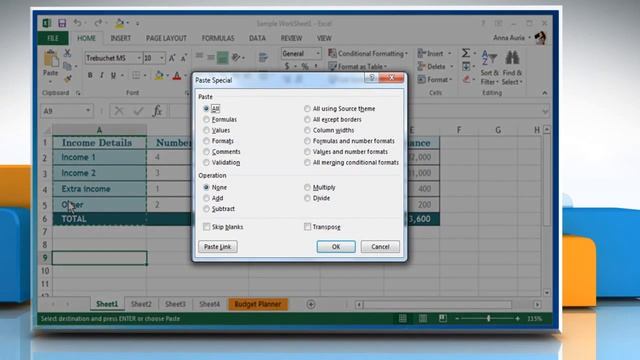Switch to the DATA ribbon tab
Image resolution: width=640 pixels, height=360 pixels.
257,38
